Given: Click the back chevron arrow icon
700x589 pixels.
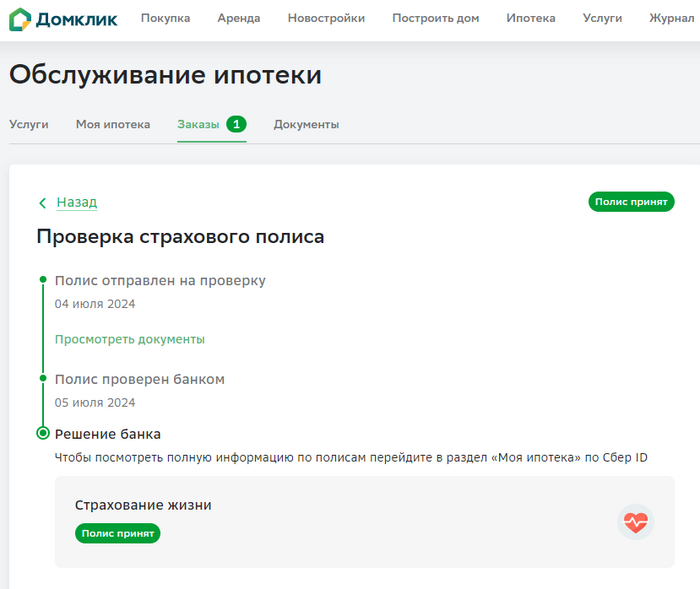Looking at the screenshot, I should coord(42,203).
